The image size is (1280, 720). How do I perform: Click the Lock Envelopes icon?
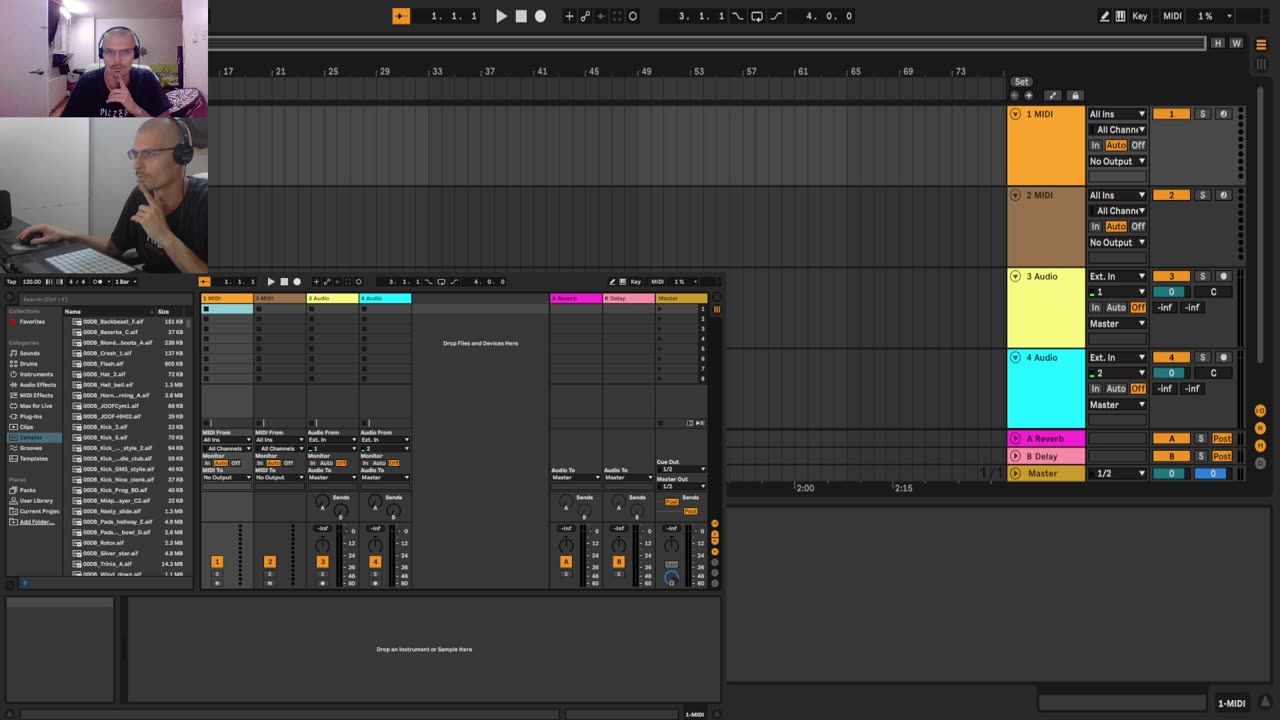point(1075,96)
